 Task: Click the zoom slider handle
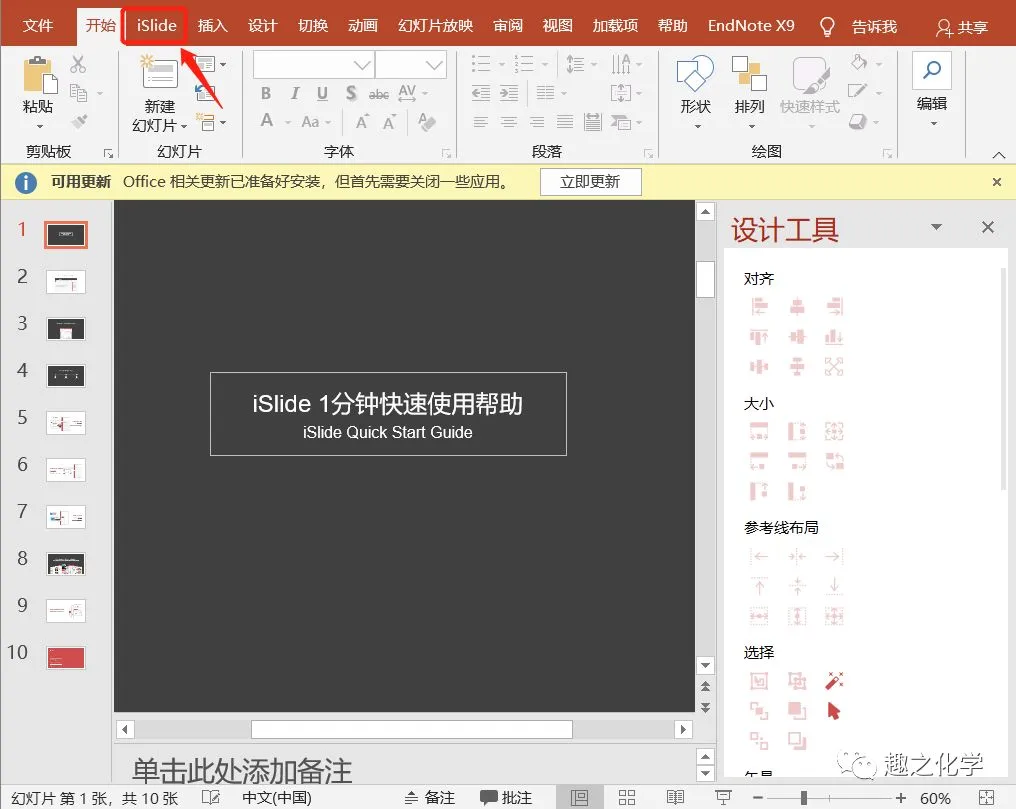[803, 798]
